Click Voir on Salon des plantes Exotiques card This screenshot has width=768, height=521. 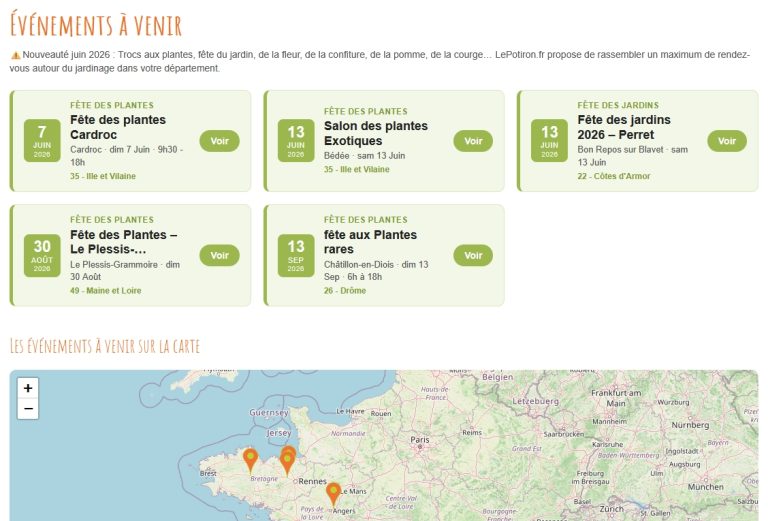(x=473, y=141)
